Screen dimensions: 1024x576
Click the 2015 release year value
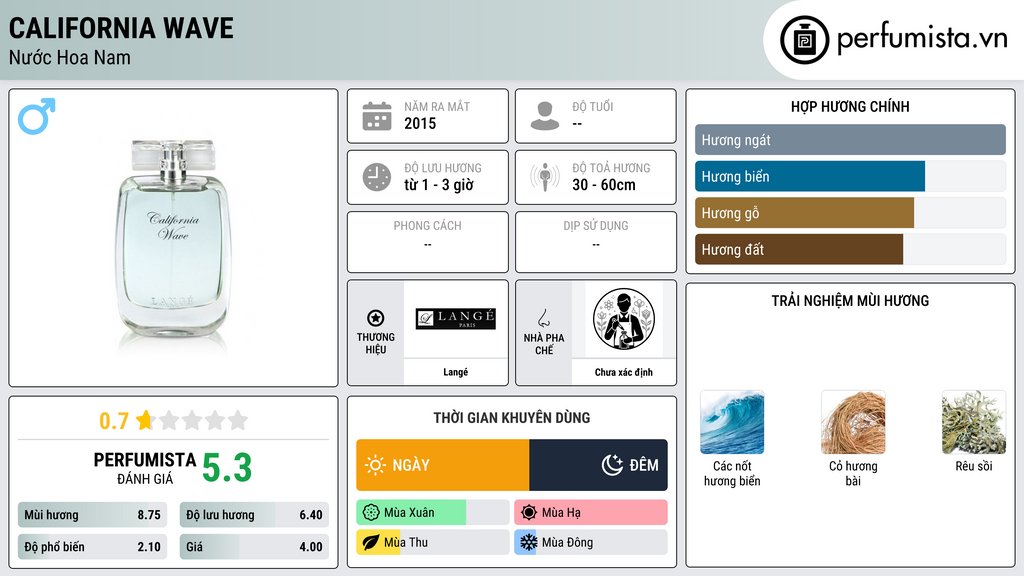[420, 123]
